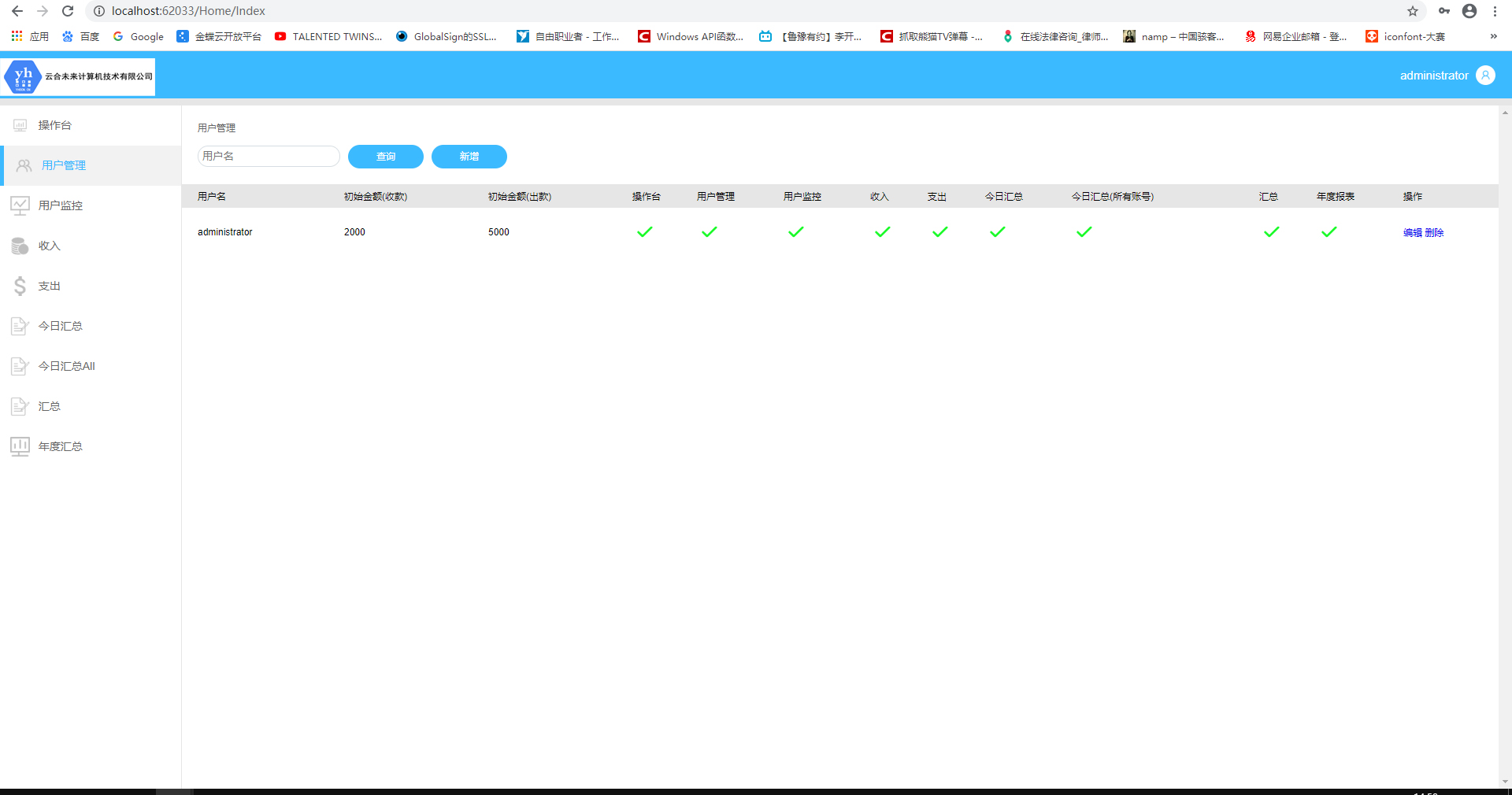Click the 编辑 link for administrator
This screenshot has width=1512, height=795.
(1413, 233)
